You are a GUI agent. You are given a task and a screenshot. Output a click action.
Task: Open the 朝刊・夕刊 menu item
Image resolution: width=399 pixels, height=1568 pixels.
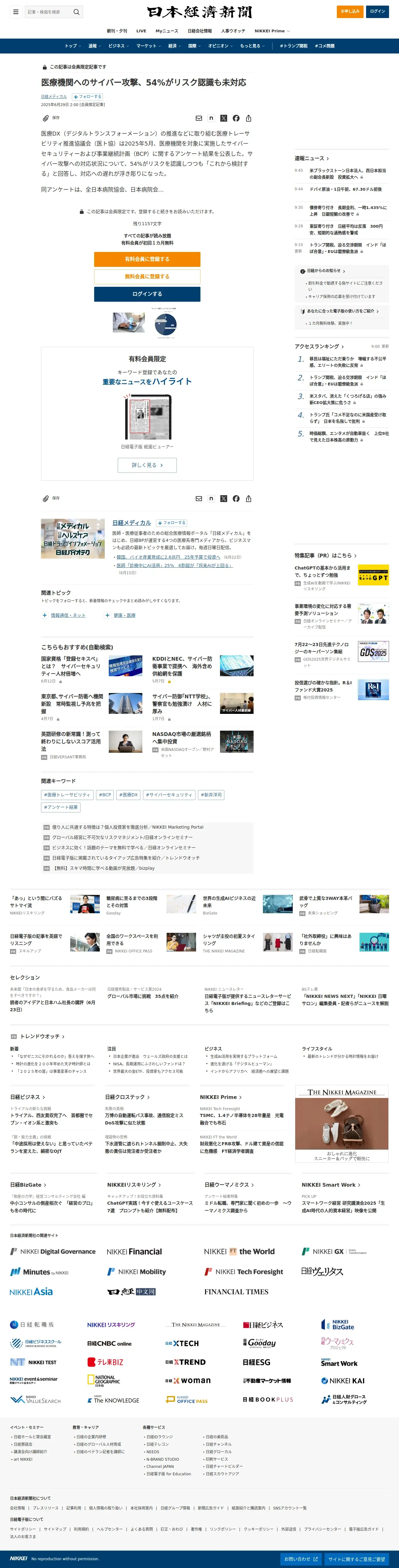pyautogui.click(x=117, y=31)
